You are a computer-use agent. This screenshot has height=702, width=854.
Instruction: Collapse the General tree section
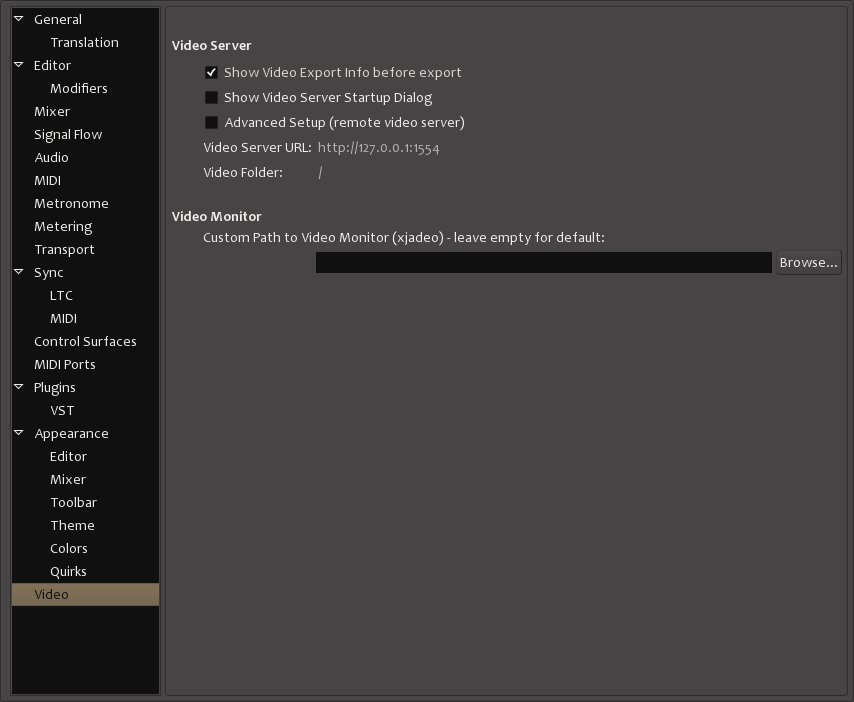coord(19,19)
